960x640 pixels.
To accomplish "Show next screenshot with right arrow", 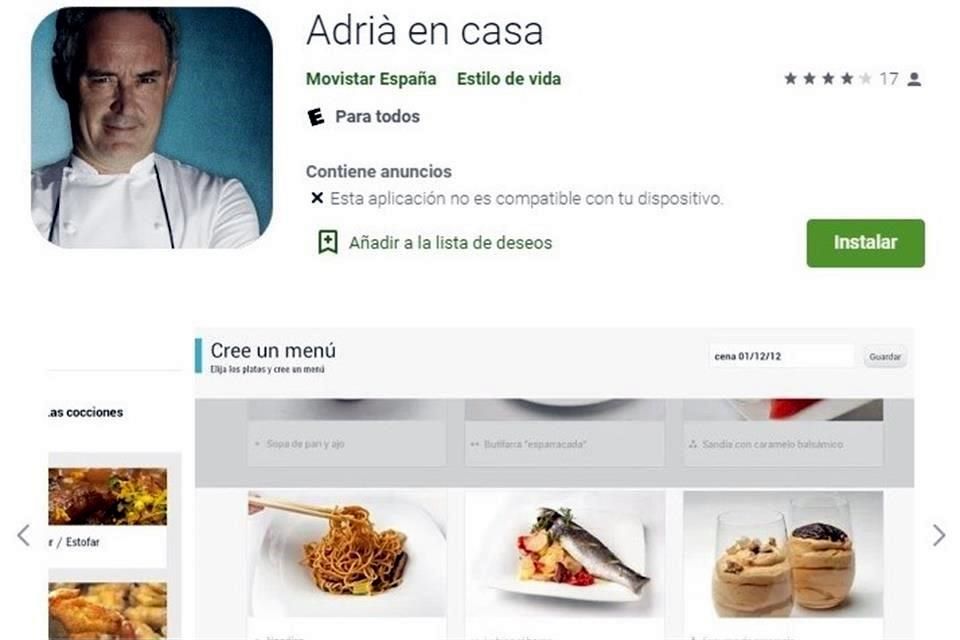I will point(939,535).
